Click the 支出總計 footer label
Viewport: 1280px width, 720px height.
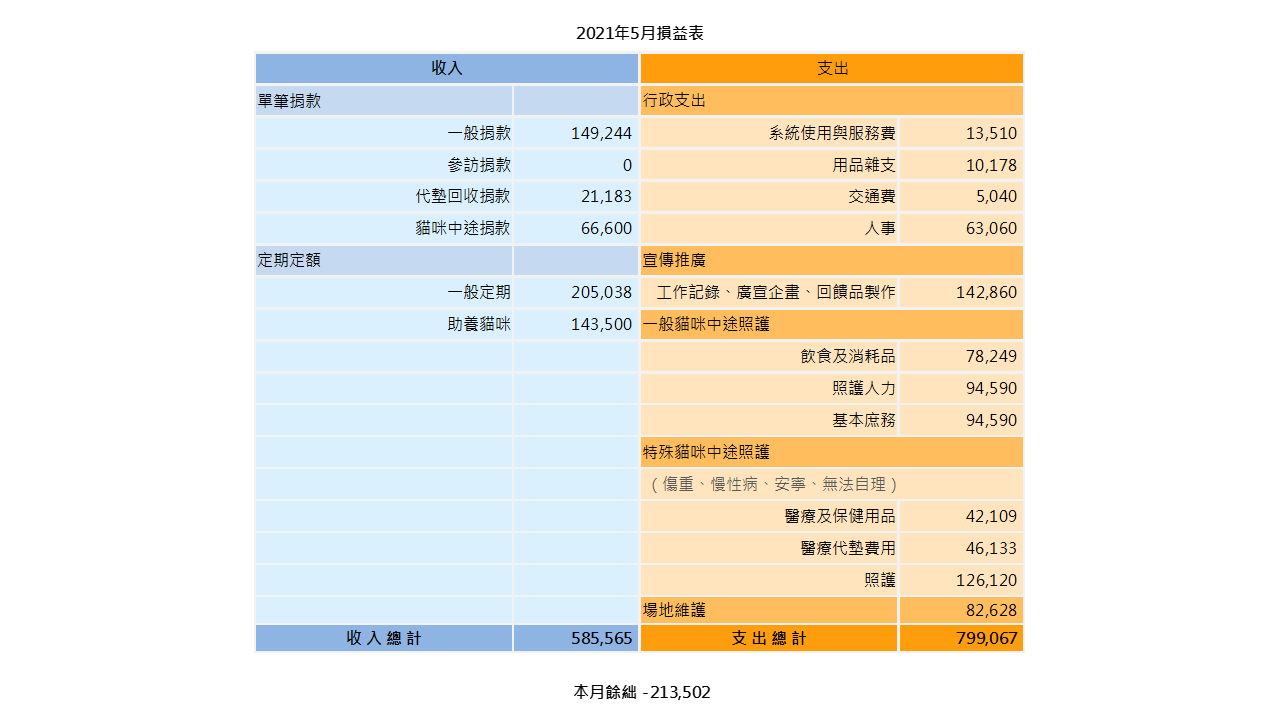(769, 638)
